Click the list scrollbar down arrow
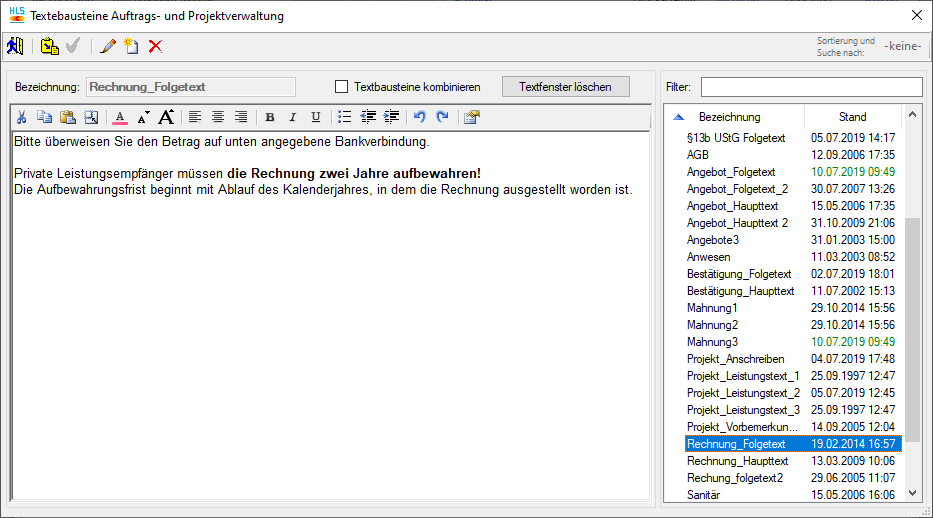This screenshot has width=933, height=518. point(911,493)
